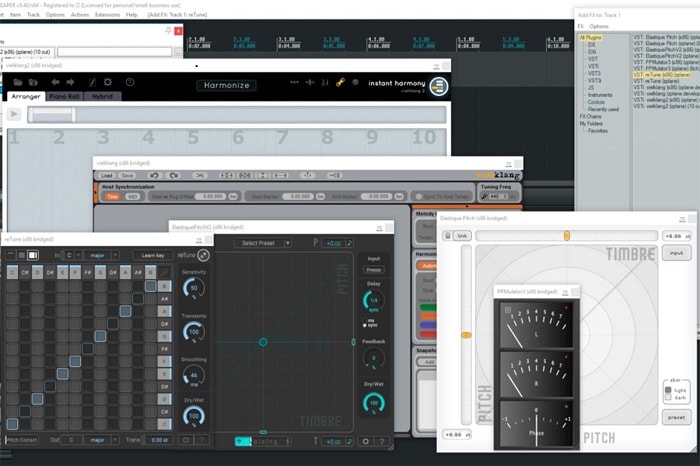
Task: Click the note icon beside T value
Action: pos(349,442)
